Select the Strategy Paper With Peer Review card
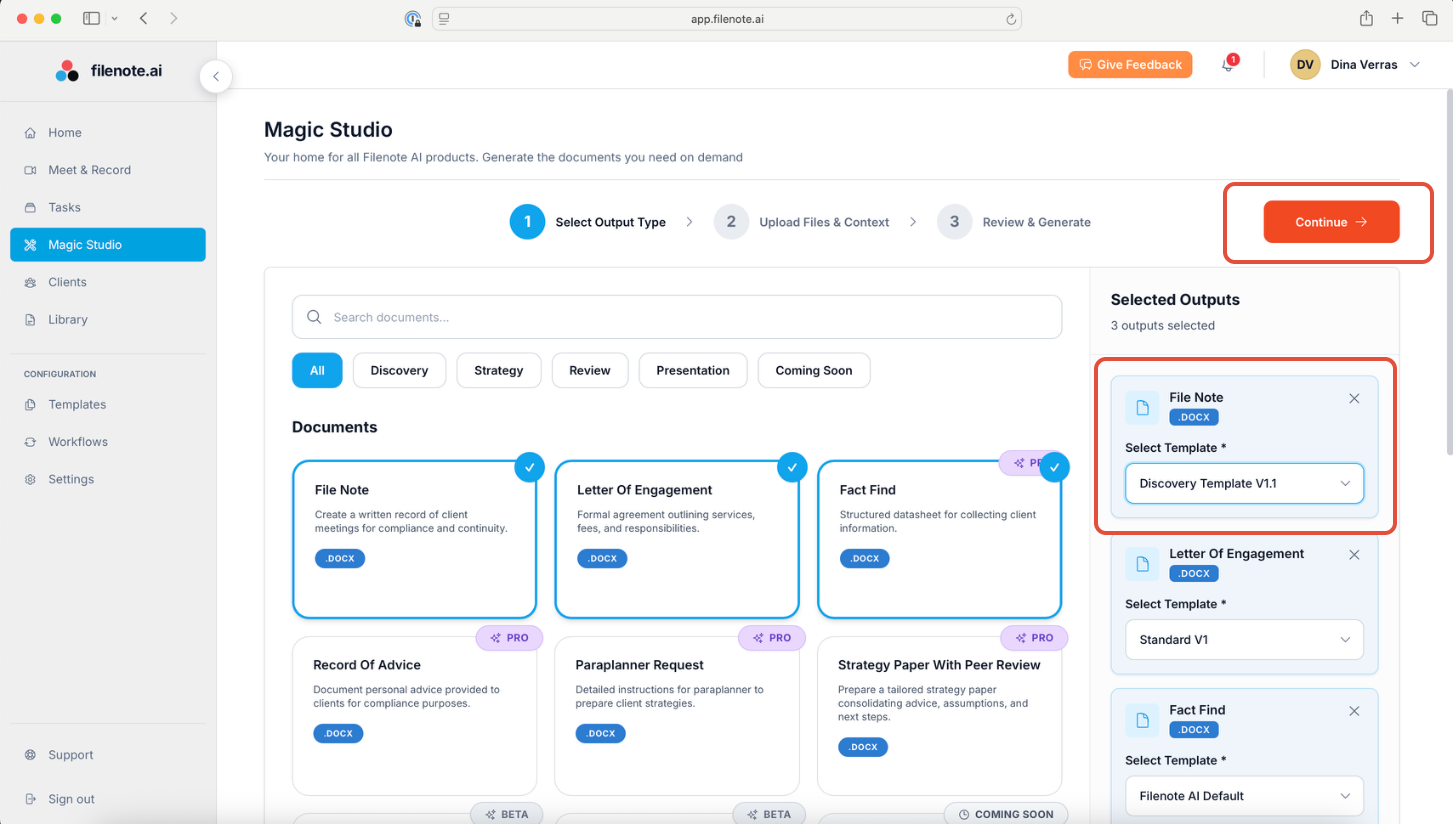1453x824 pixels. [939, 716]
